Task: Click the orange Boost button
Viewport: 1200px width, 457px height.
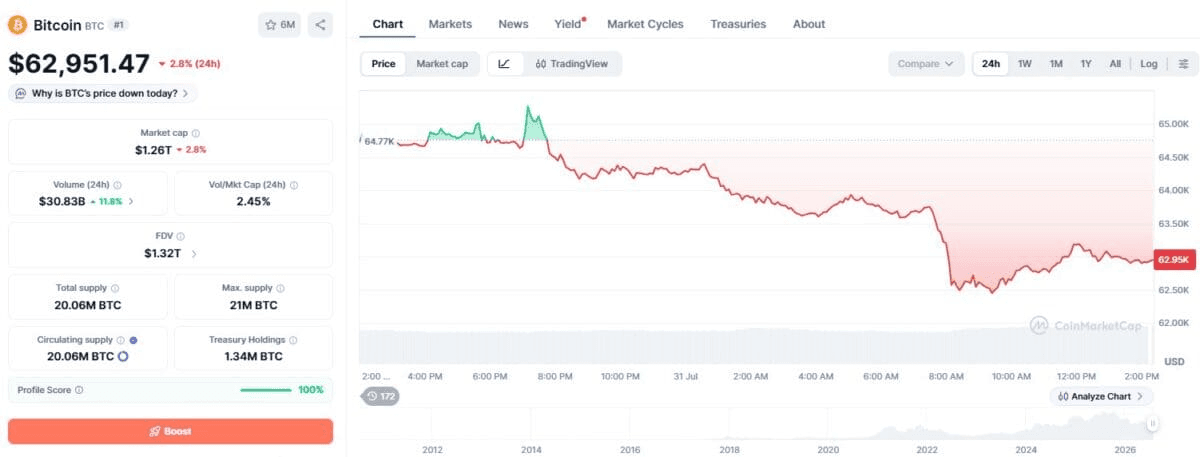Action: click(x=170, y=431)
